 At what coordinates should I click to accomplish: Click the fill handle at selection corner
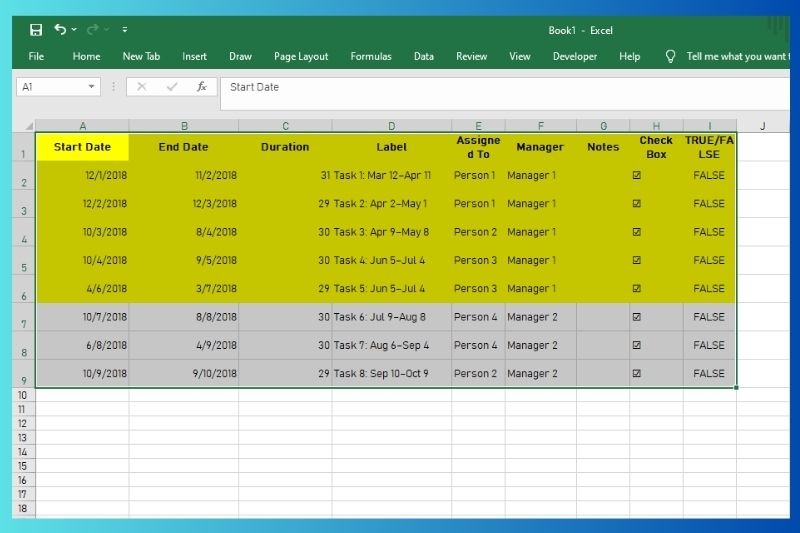pyautogui.click(x=736, y=388)
